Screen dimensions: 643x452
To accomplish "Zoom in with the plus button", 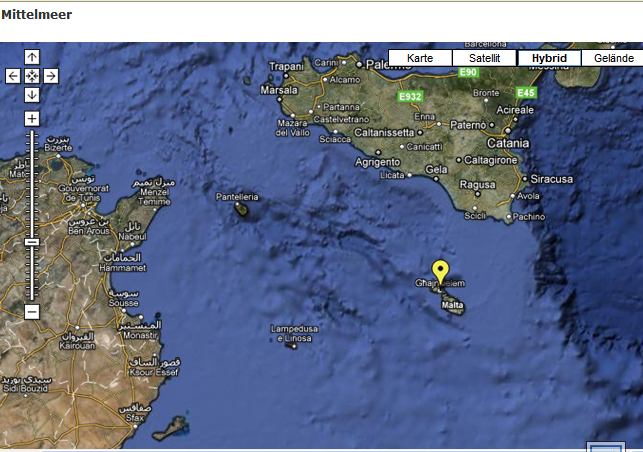I will [32, 119].
